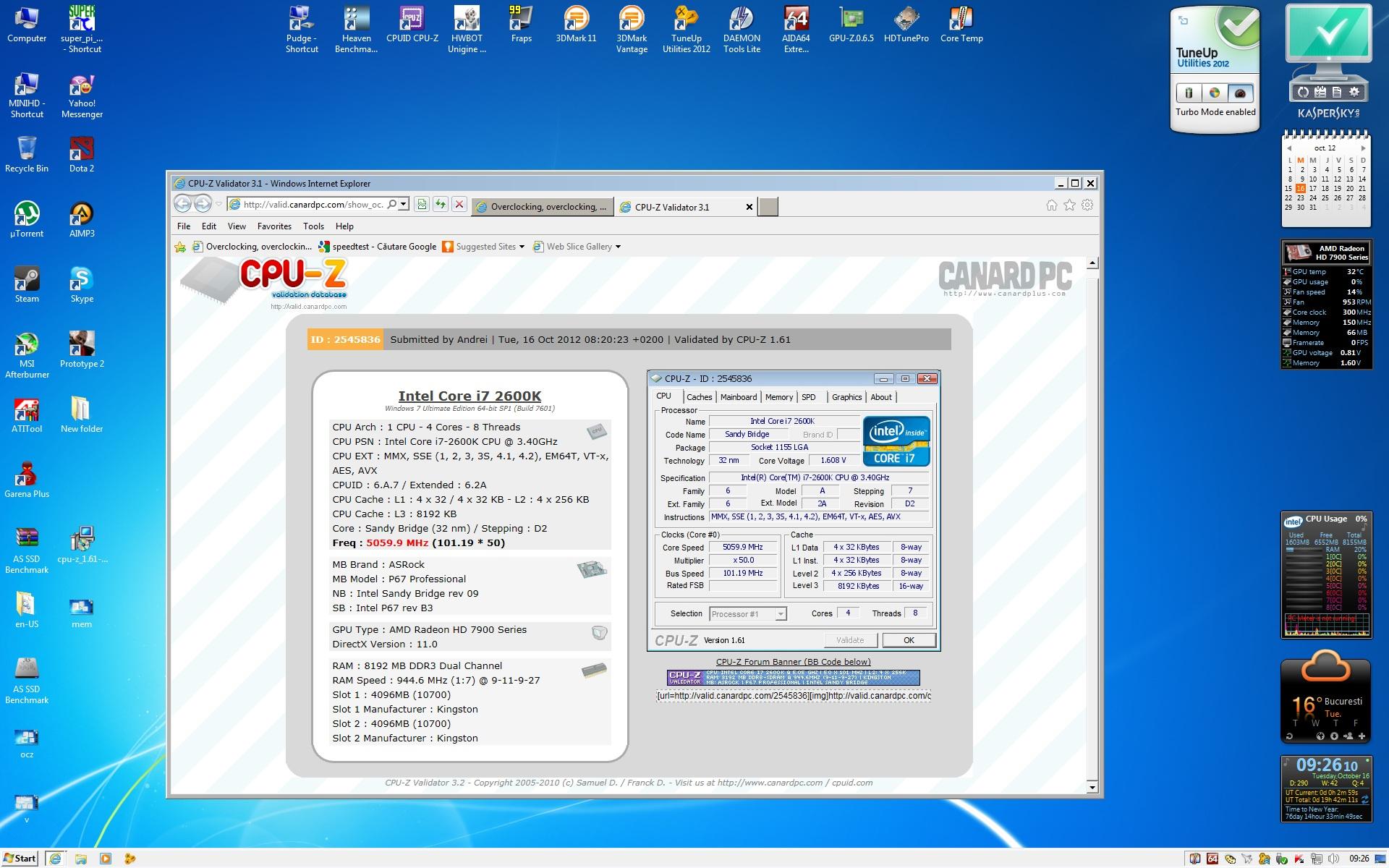The width and height of the screenshot is (1389, 868).
Task: Open HDTunePro desktop shortcut
Action: click(906, 25)
